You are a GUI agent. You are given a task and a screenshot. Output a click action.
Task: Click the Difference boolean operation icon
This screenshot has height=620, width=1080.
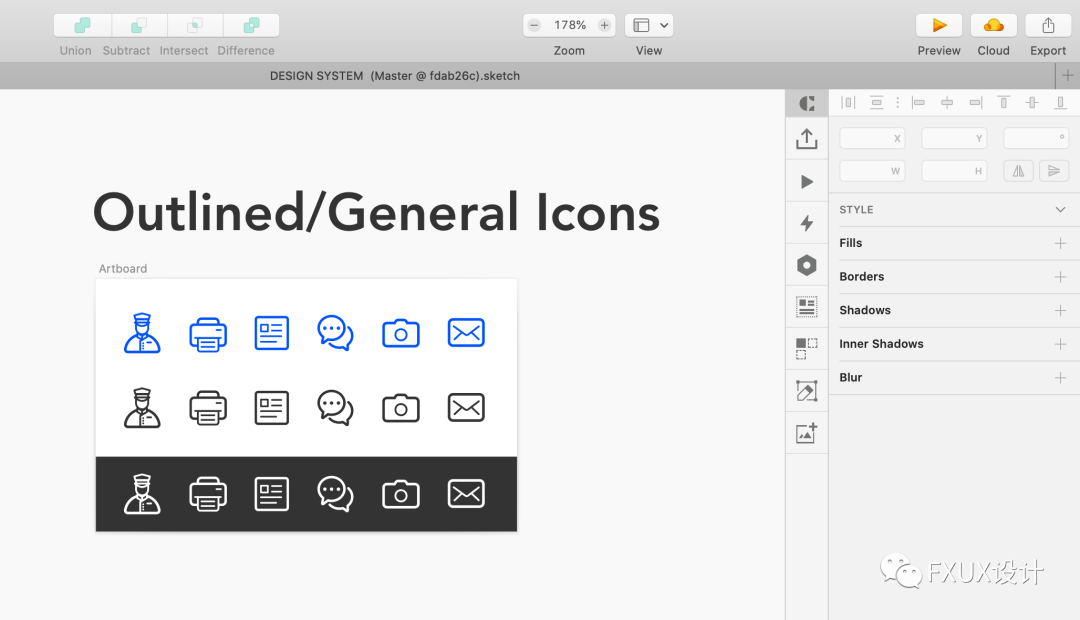(x=251, y=25)
